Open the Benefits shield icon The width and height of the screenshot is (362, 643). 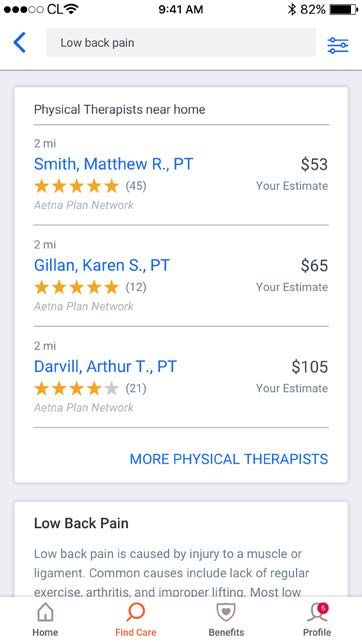tap(226, 613)
